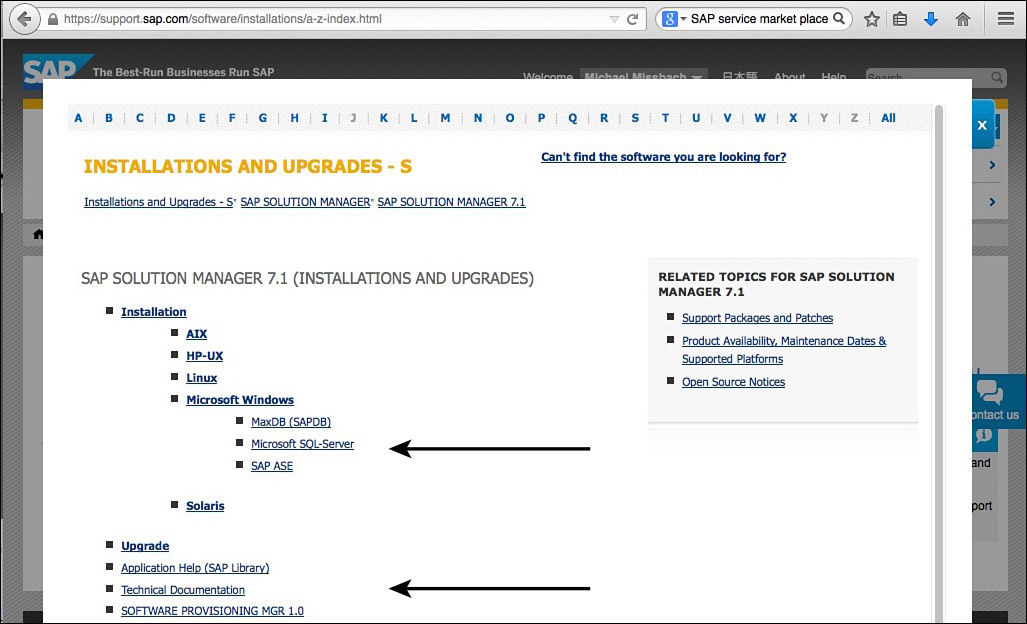The height and width of the screenshot is (624, 1027).
Task: Open the AIX platform link
Action: [x=196, y=334]
